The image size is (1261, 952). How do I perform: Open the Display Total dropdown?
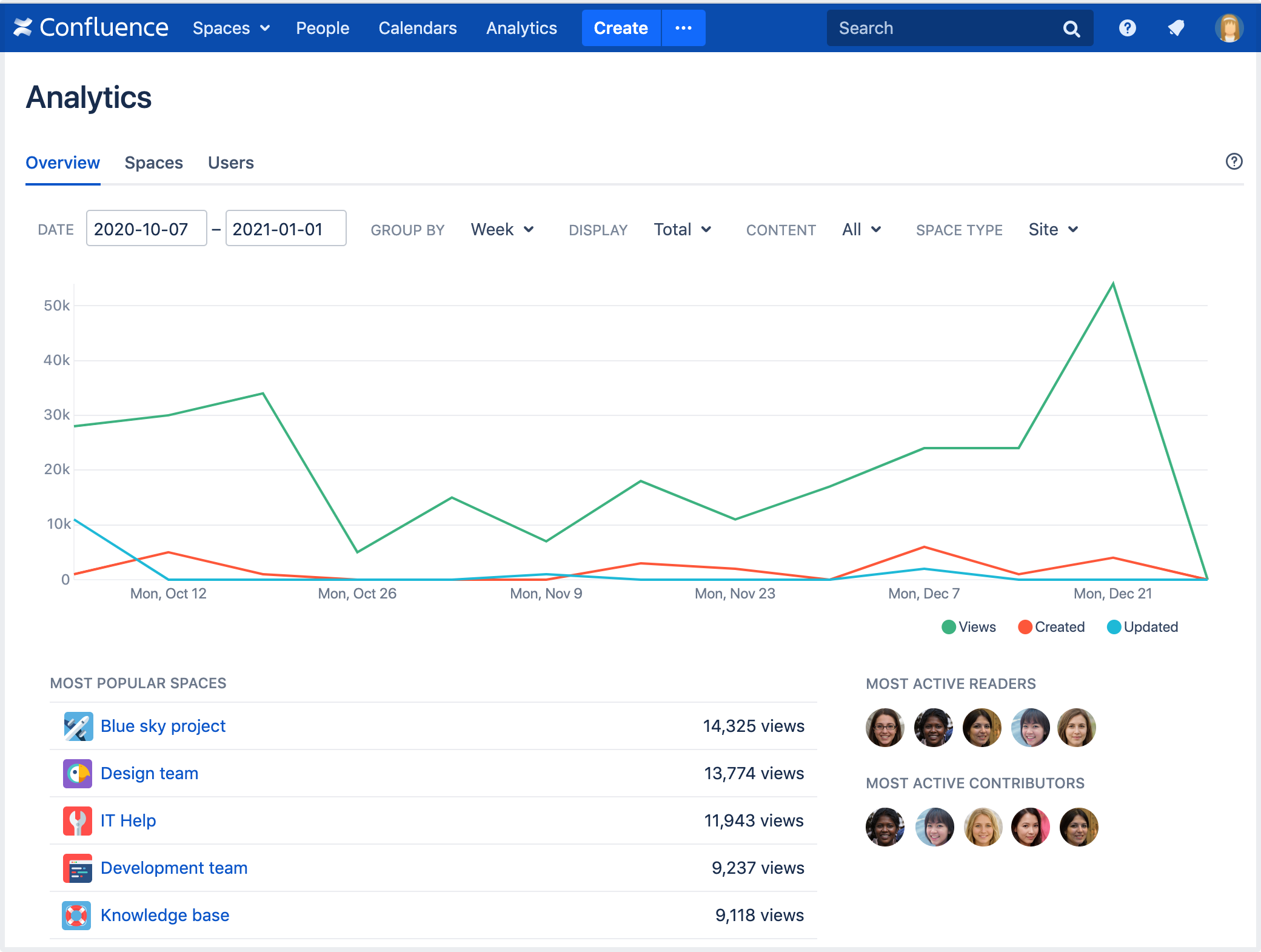click(682, 229)
